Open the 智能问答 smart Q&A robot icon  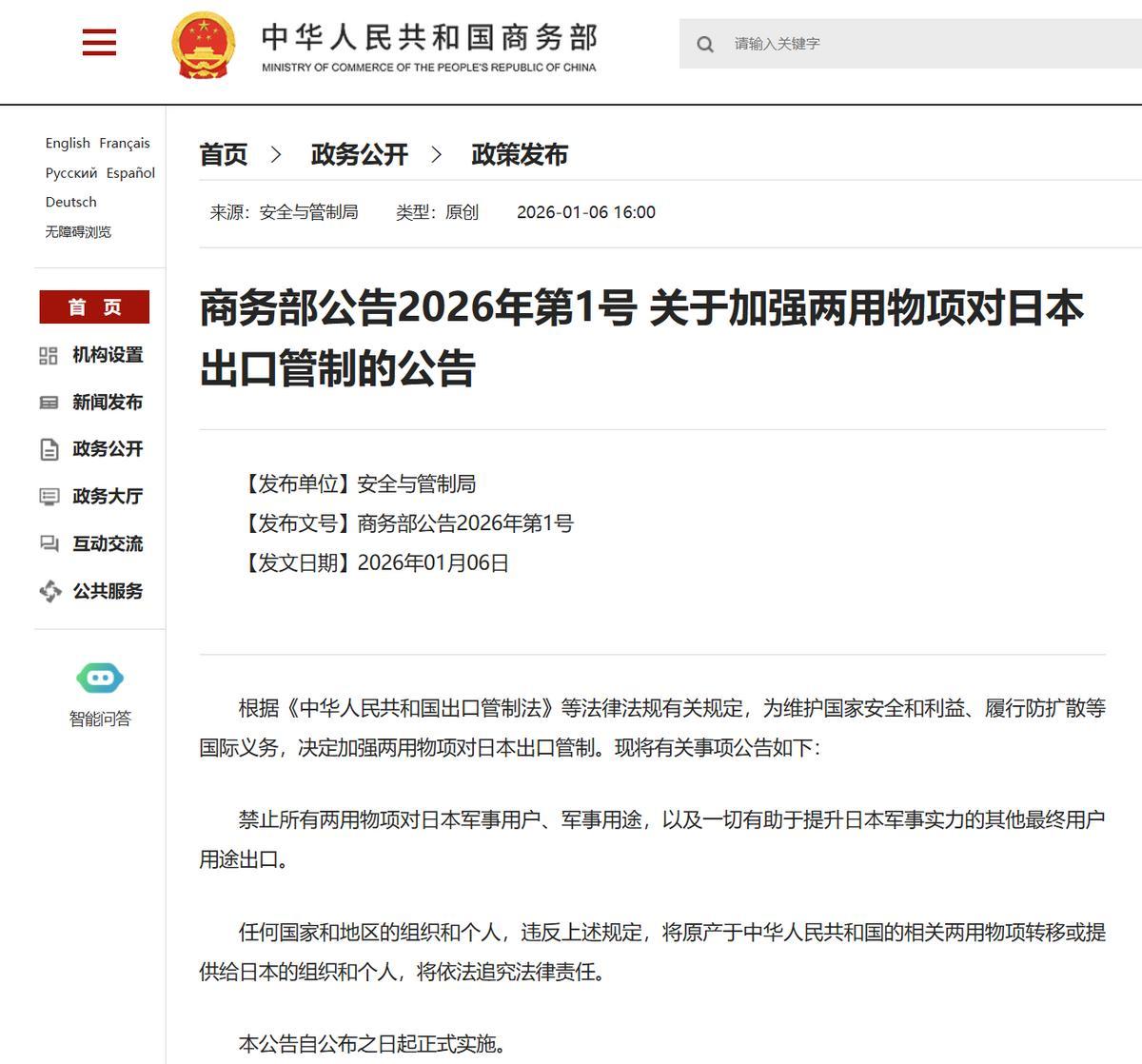98,678
